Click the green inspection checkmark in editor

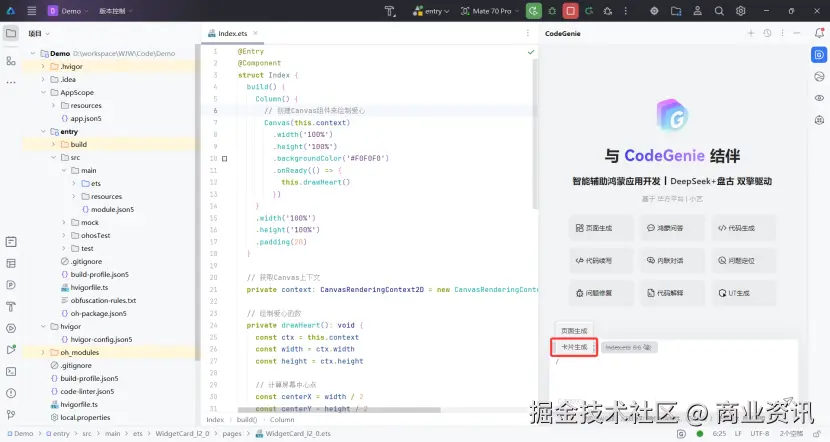click(531, 52)
